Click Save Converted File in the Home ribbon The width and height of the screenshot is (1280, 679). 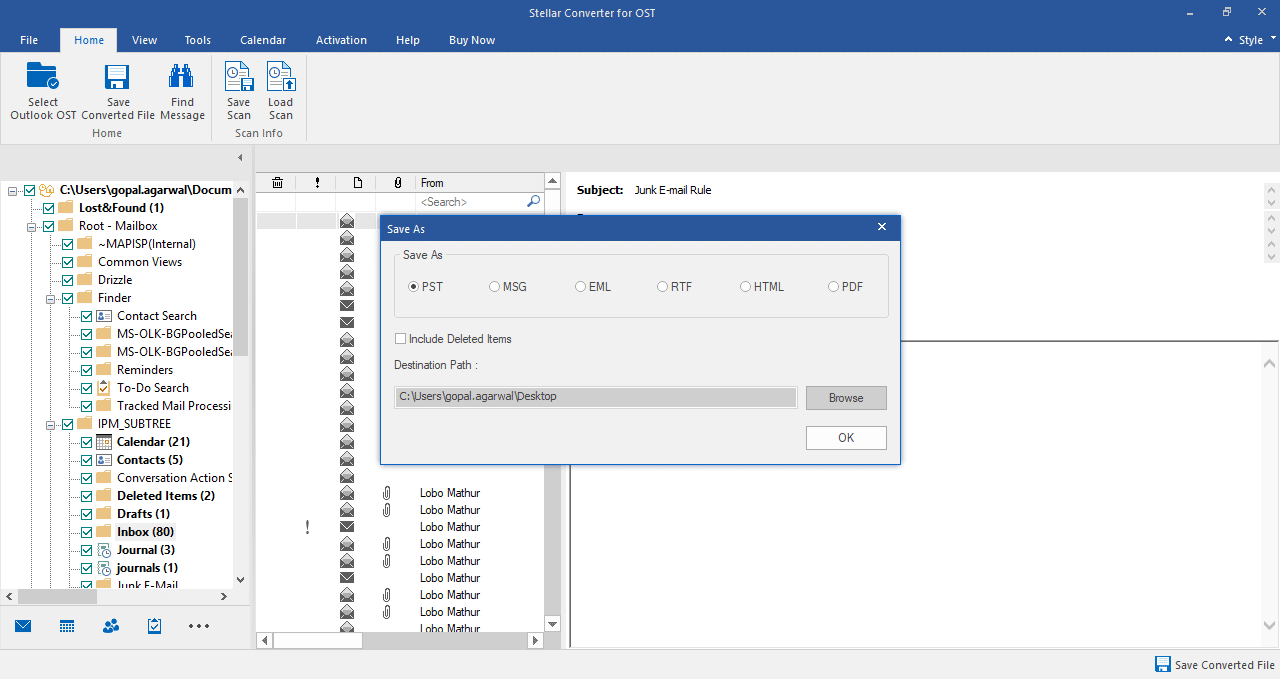[x=118, y=91]
